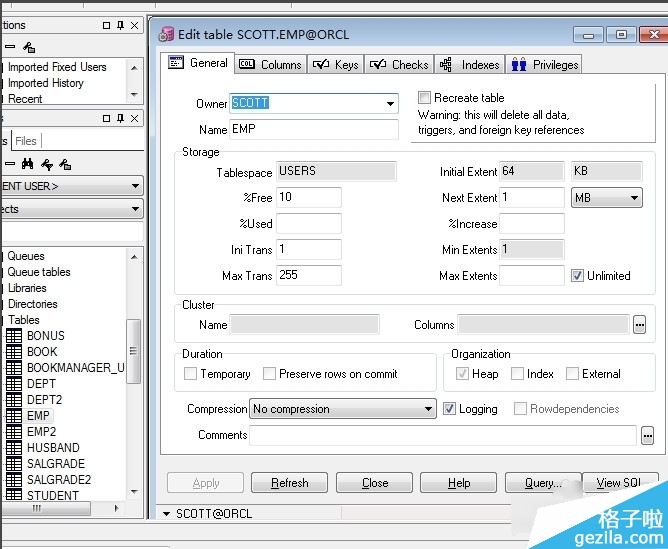
Task: Check the Index organization option
Action: pyautogui.click(x=517, y=374)
